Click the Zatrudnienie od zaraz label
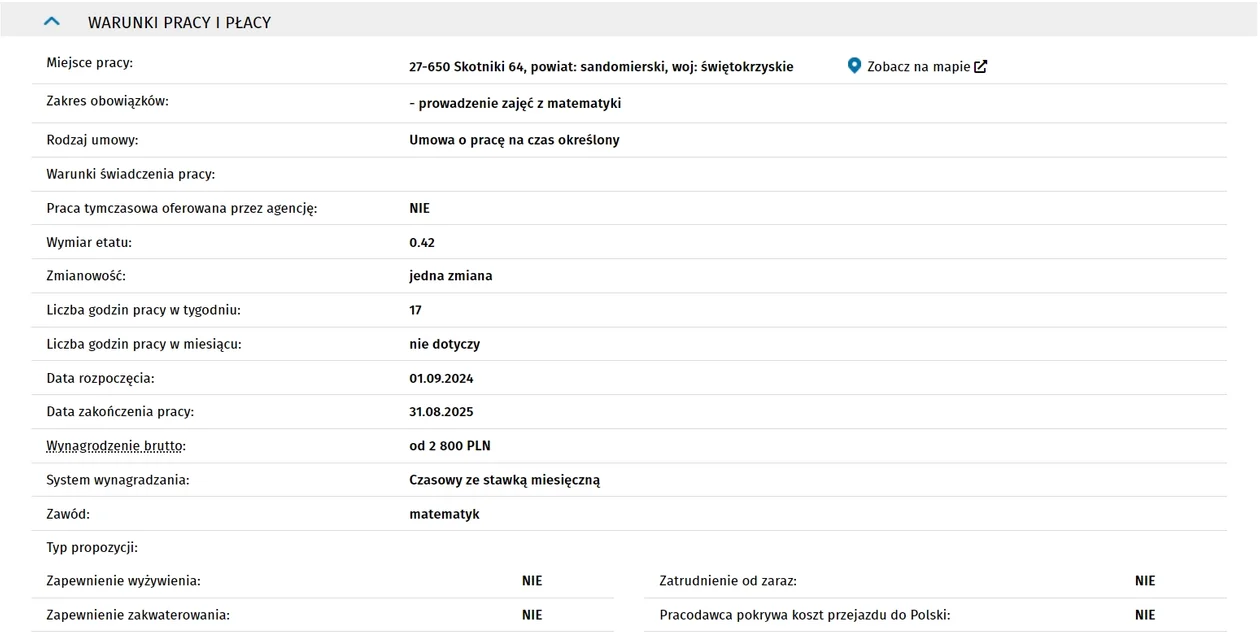Viewport: 1260px width, 639px height. click(x=728, y=581)
